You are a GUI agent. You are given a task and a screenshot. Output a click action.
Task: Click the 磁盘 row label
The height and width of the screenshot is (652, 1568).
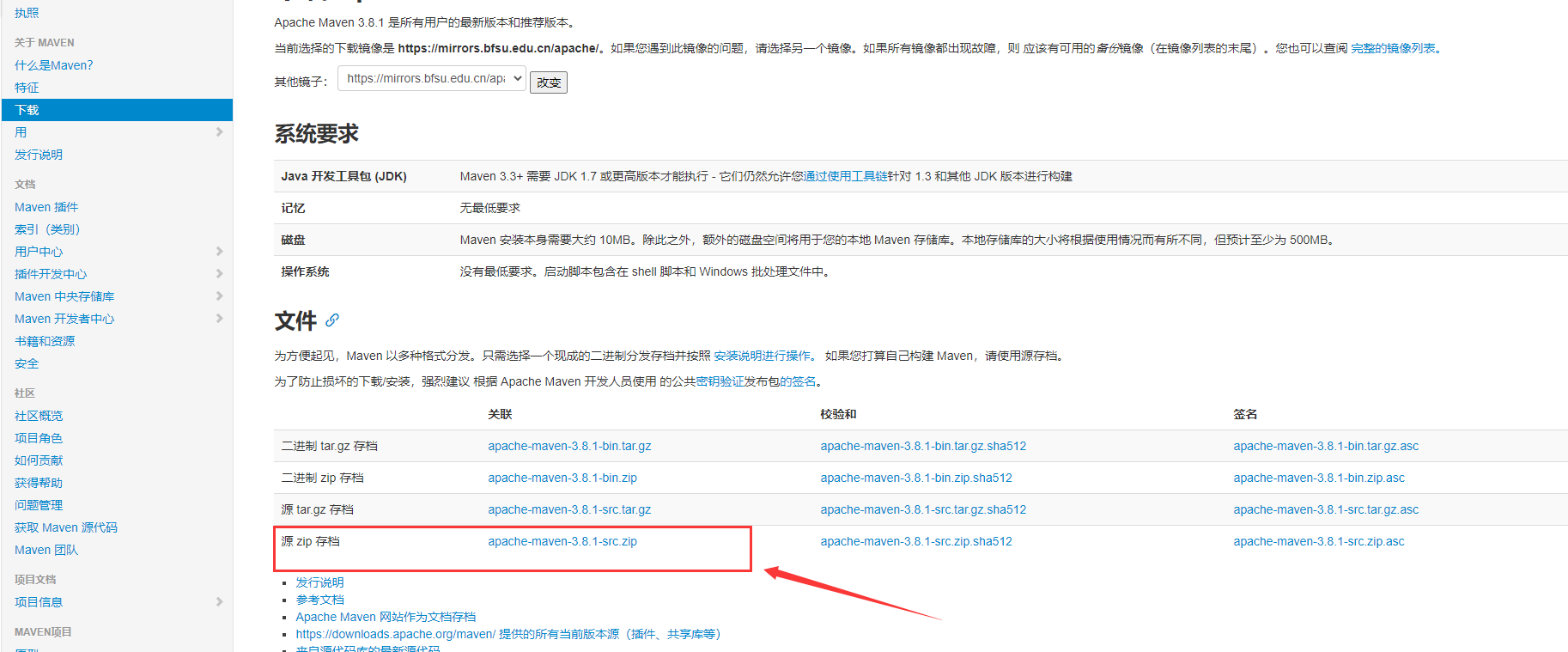[293, 240]
